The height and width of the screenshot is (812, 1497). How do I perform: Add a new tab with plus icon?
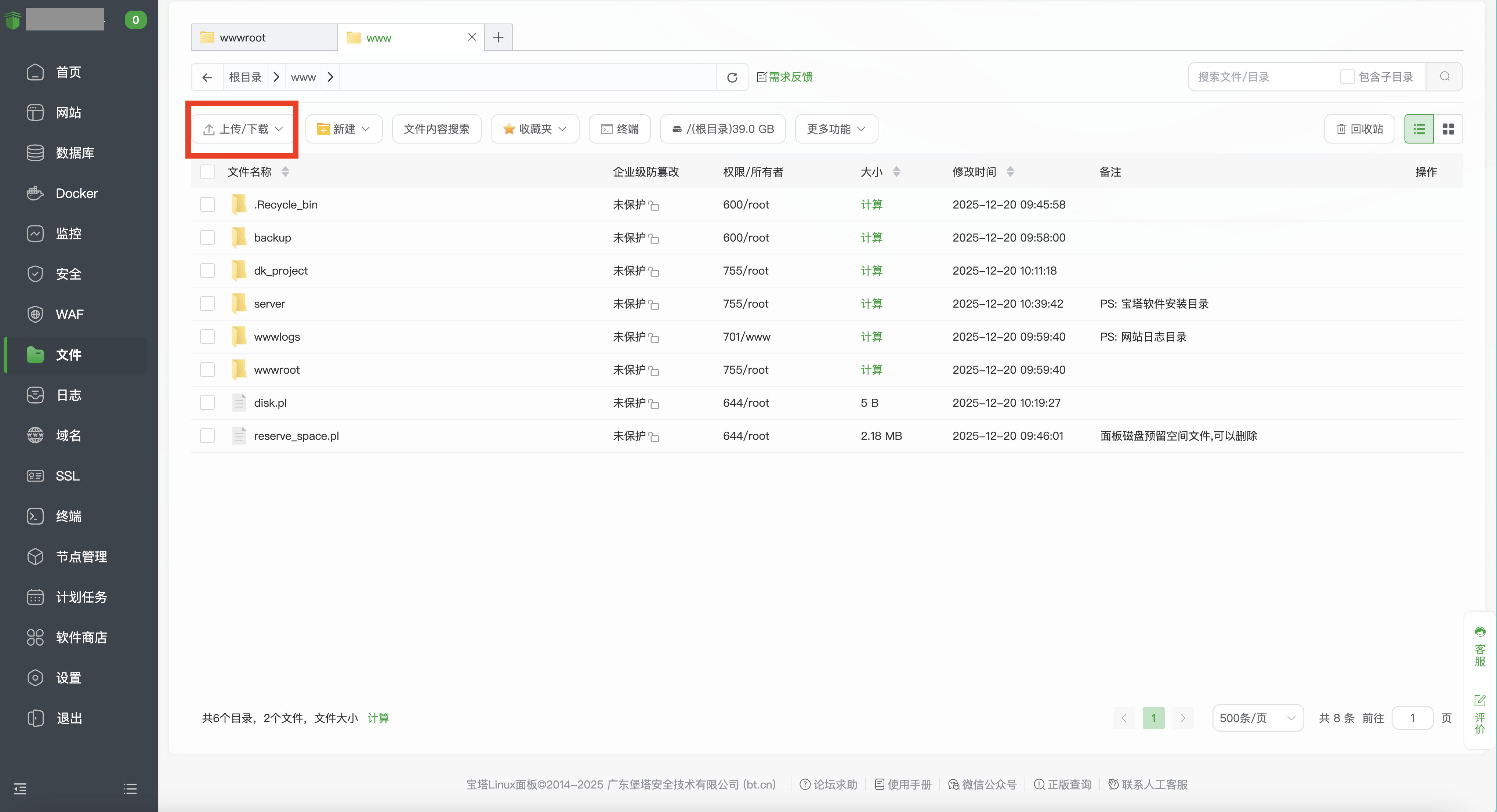tap(498, 38)
